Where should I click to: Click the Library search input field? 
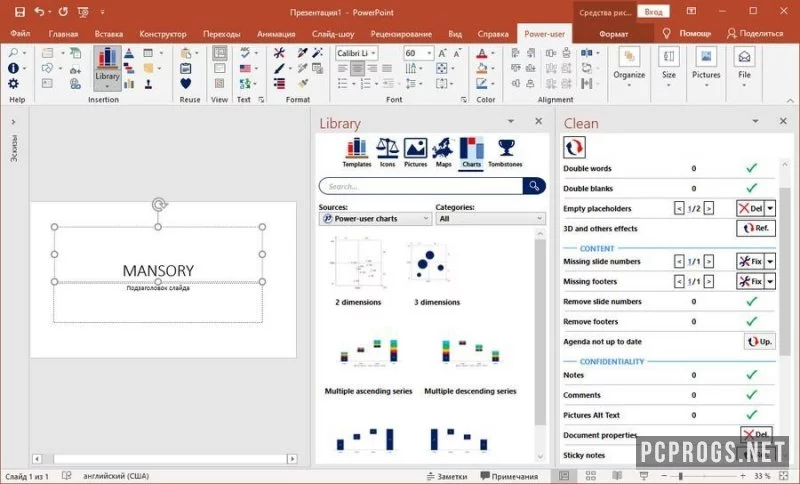pos(421,186)
